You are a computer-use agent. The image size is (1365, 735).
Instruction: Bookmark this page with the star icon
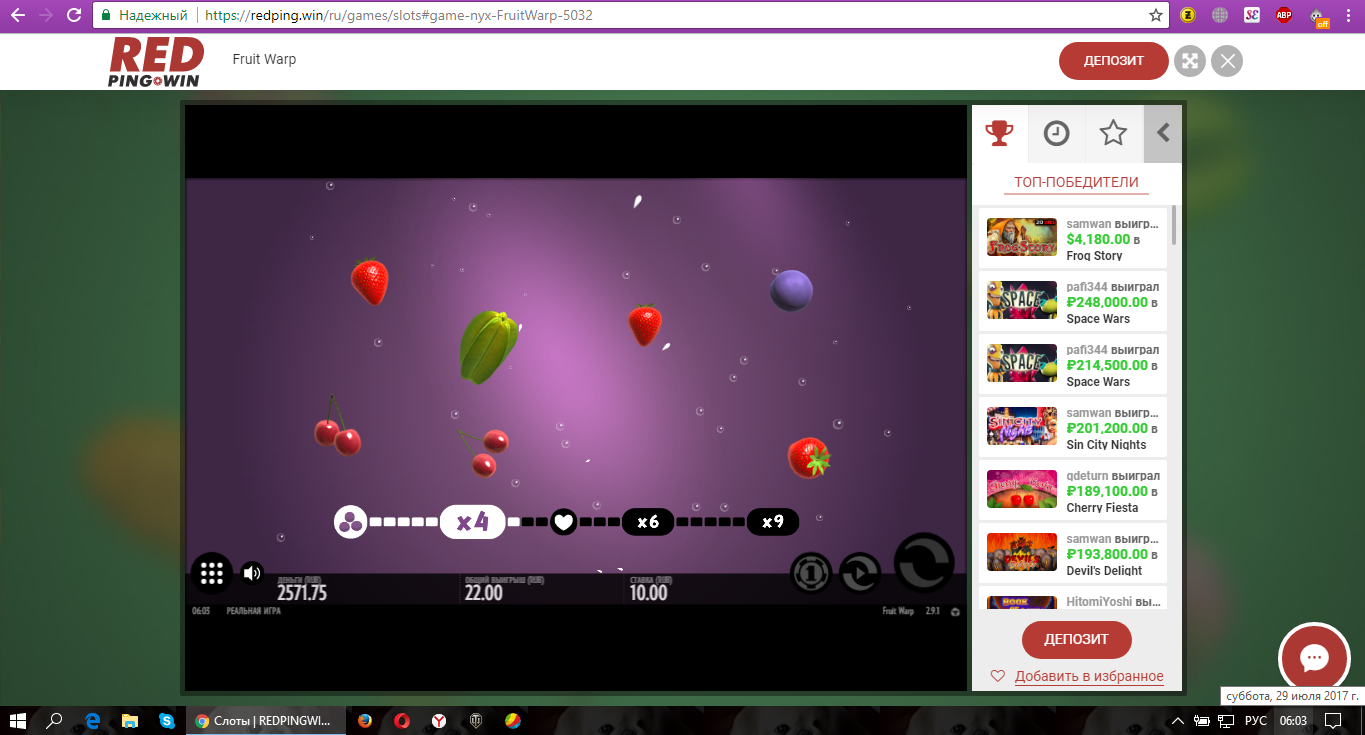(1156, 16)
